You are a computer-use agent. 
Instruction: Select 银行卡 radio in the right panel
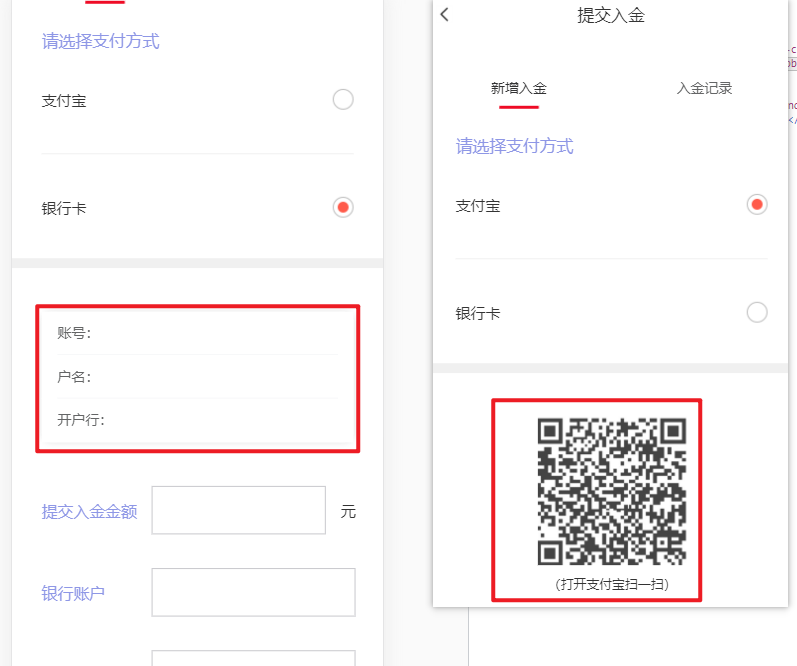coord(757,312)
